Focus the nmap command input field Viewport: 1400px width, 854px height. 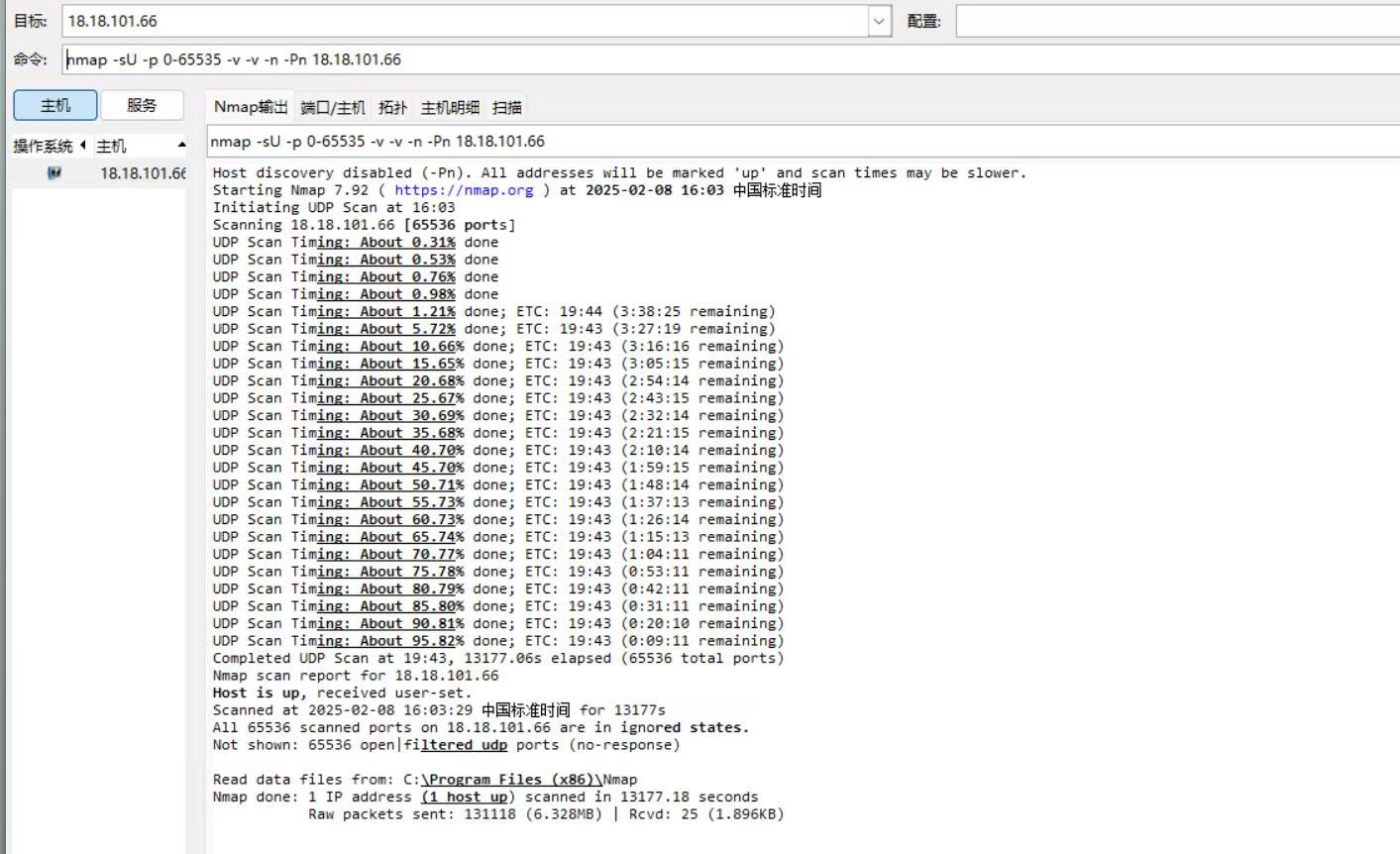(730, 59)
